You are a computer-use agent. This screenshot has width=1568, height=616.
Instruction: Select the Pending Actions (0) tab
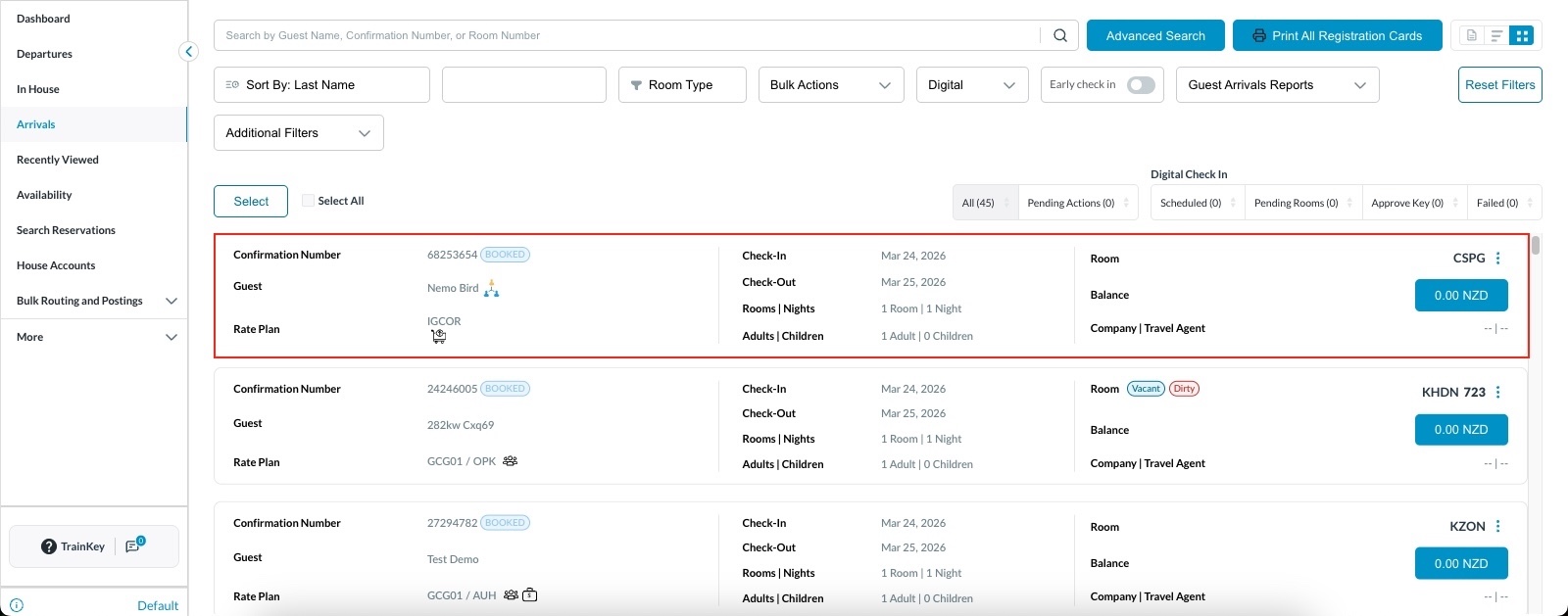[x=1070, y=203]
